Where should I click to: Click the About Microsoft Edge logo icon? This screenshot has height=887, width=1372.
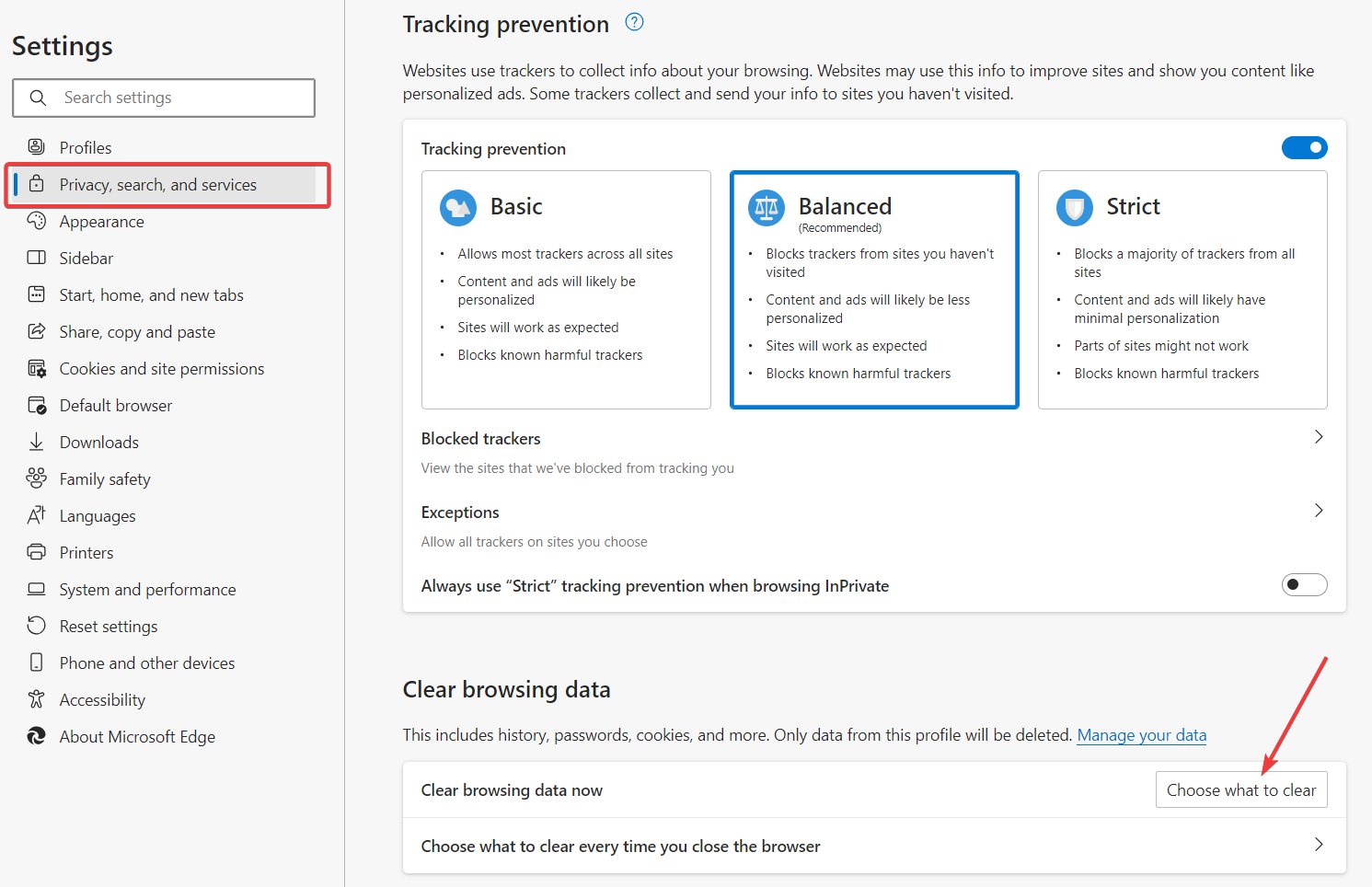(37, 736)
